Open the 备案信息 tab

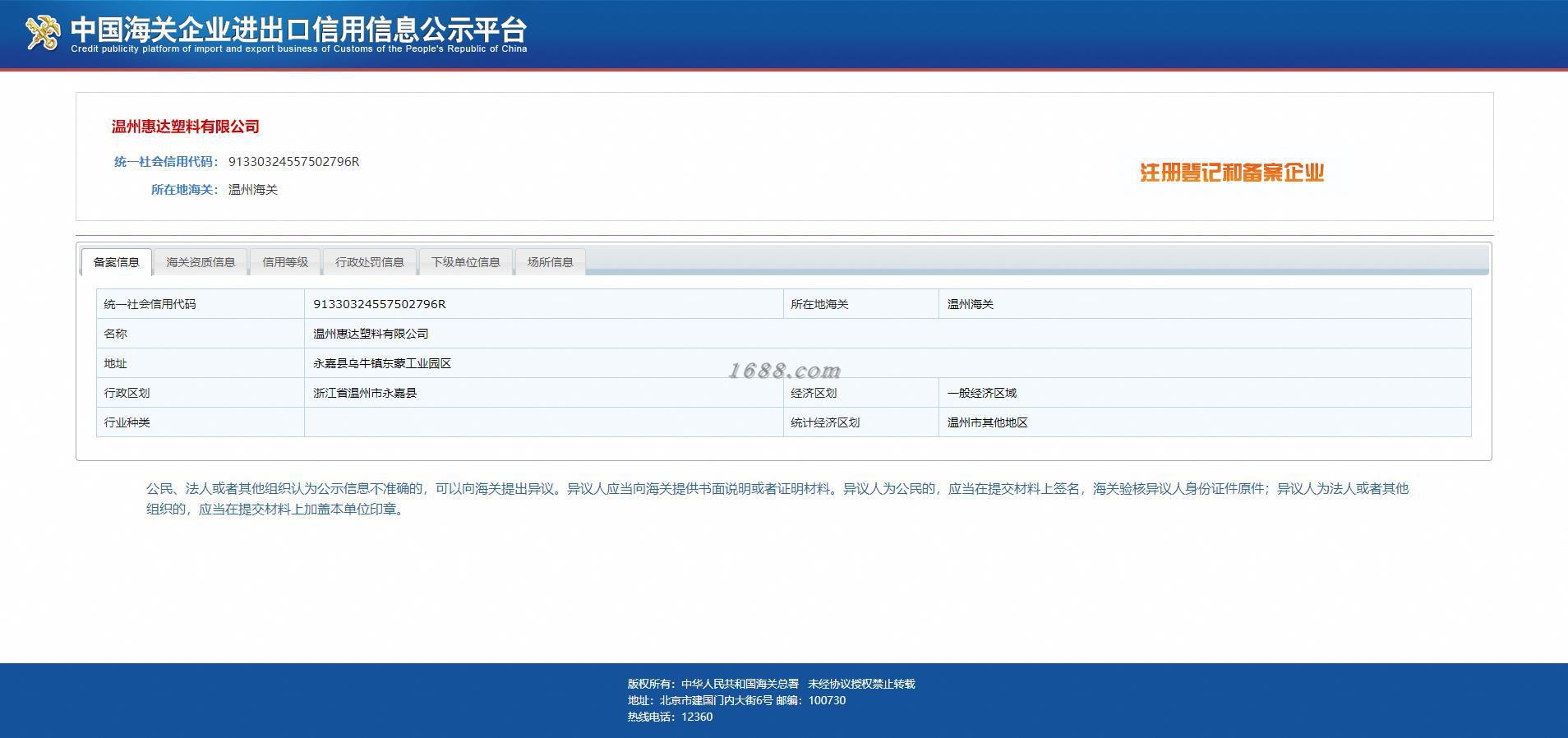coord(116,262)
